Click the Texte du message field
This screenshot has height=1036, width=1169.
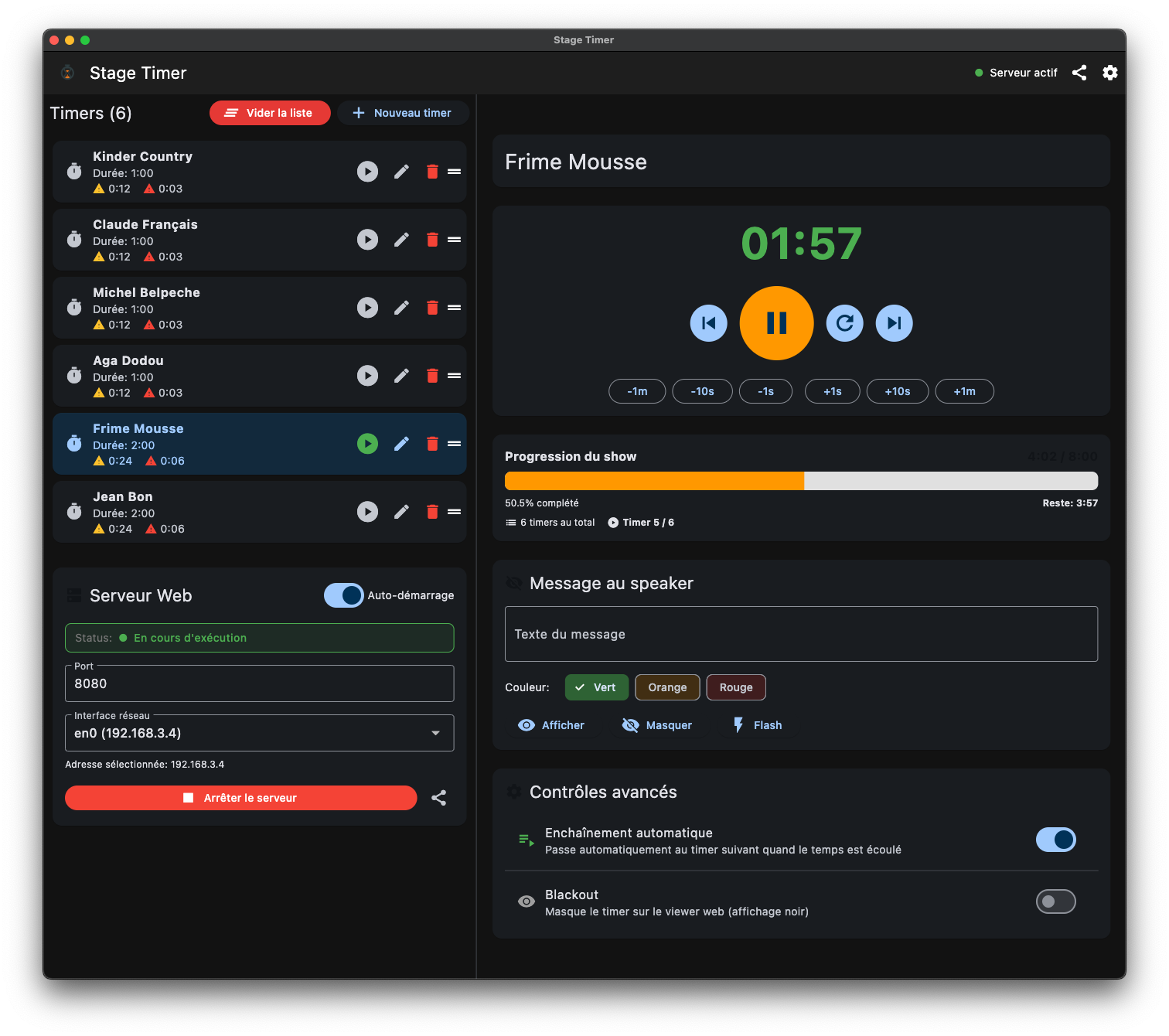pyautogui.click(x=800, y=634)
